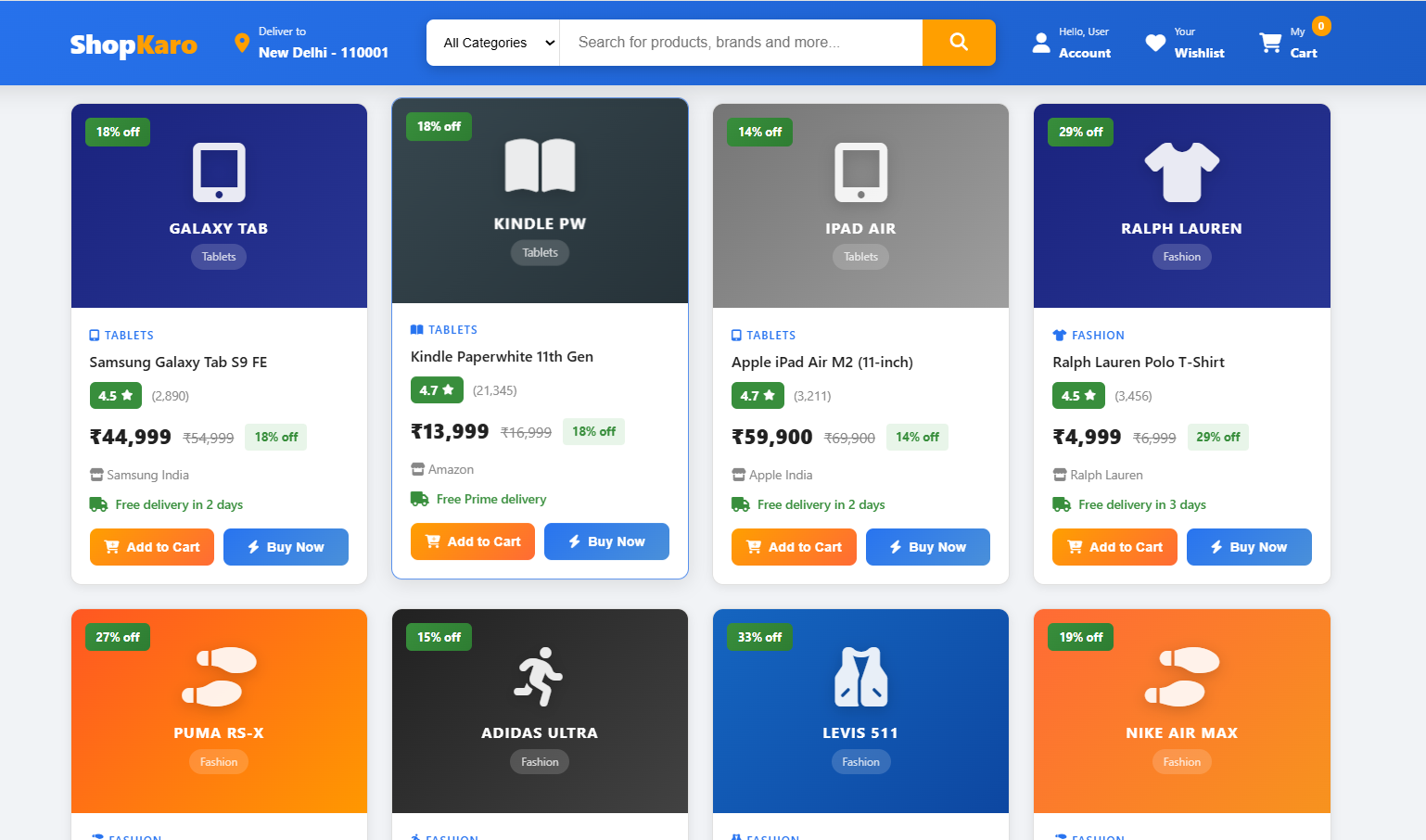The height and width of the screenshot is (840, 1426).
Task: Open the All Categories dropdown
Action: tap(493, 43)
